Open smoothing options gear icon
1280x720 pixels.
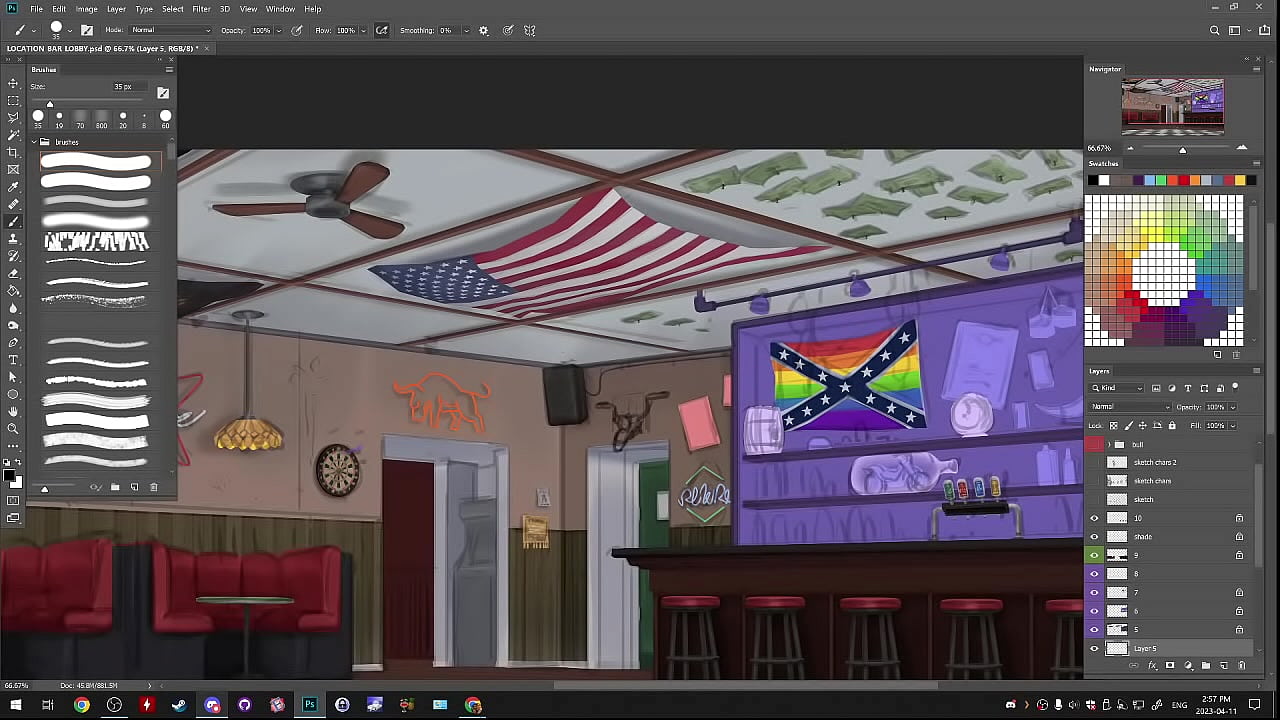coord(484,31)
